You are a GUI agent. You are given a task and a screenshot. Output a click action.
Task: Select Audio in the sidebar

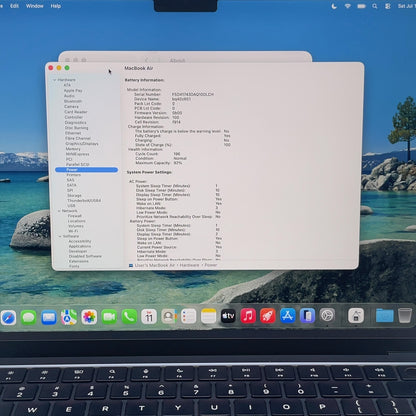tap(69, 96)
